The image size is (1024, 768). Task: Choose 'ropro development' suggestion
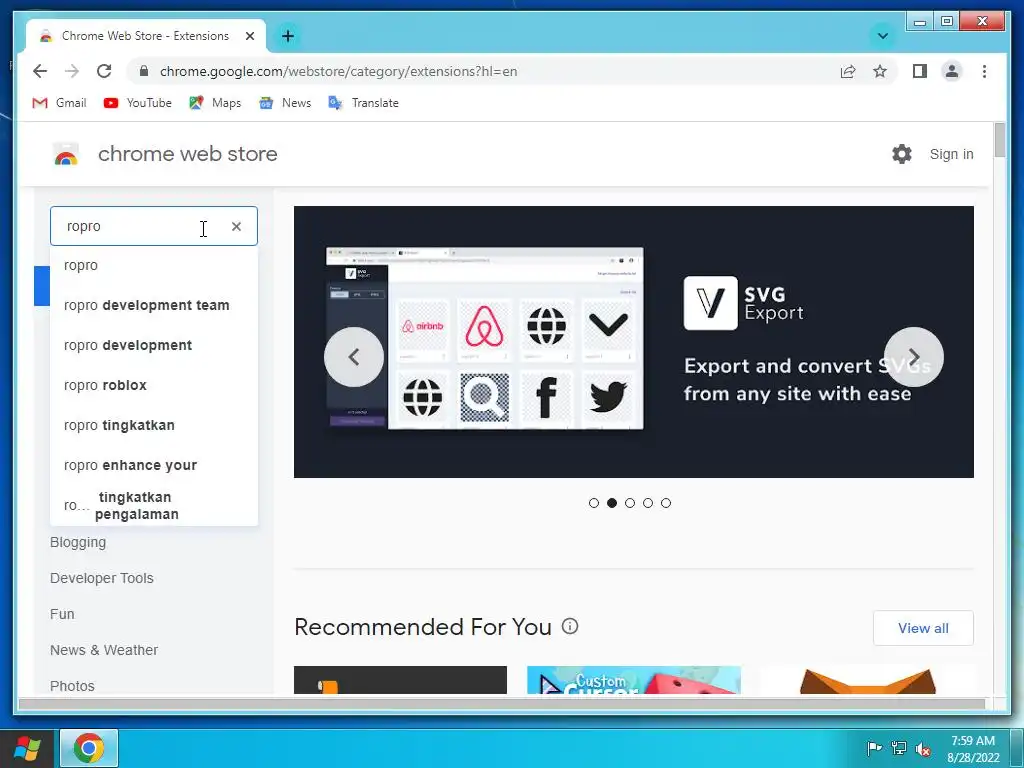(x=154, y=345)
